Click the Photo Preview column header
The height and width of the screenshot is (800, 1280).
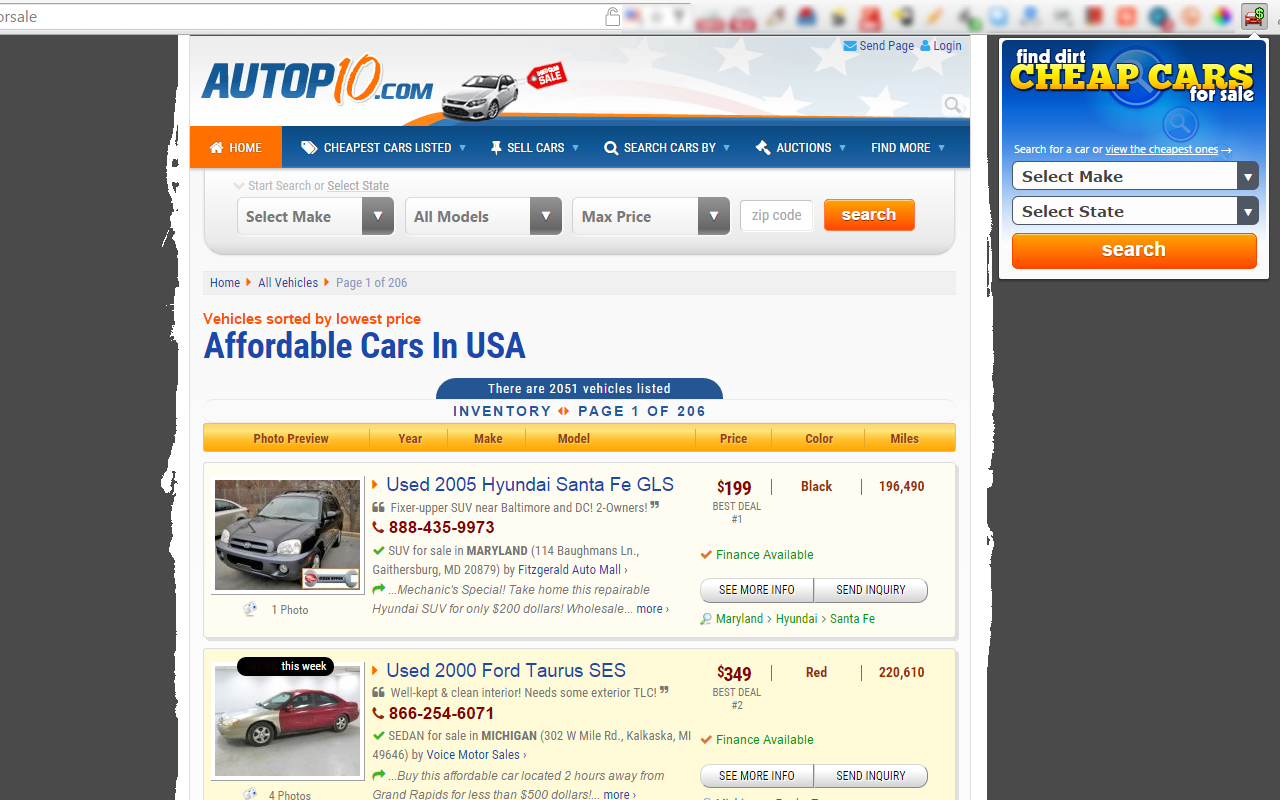point(291,438)
